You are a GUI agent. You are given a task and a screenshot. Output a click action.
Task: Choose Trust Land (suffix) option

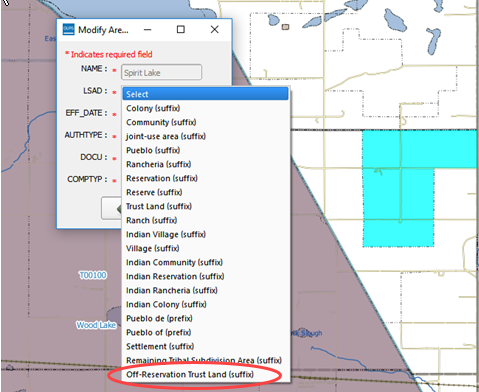click(x=205, y=206)
